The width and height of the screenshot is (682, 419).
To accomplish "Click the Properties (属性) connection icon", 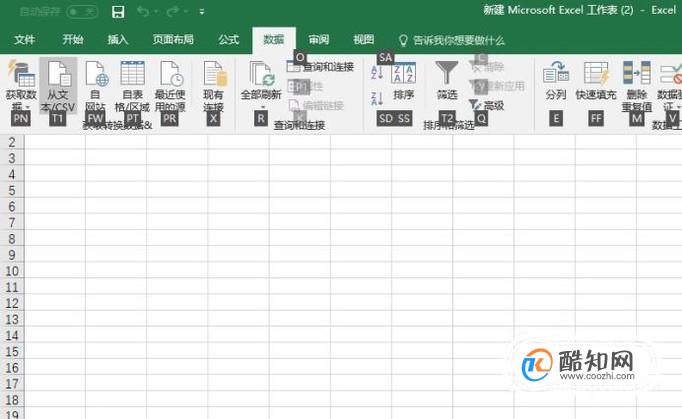I will (294, 86).
